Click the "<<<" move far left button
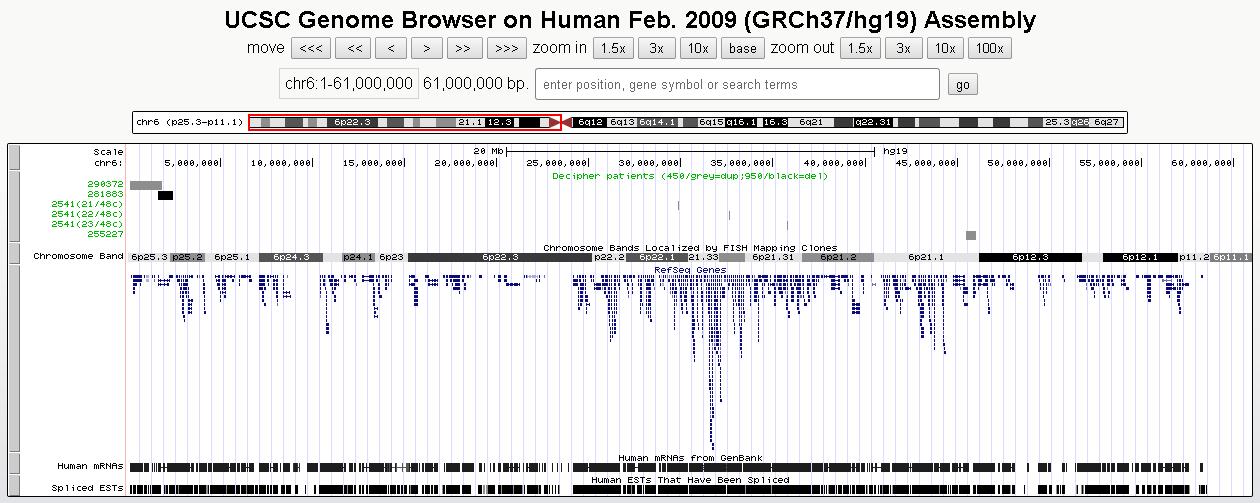 pos(311,48)
